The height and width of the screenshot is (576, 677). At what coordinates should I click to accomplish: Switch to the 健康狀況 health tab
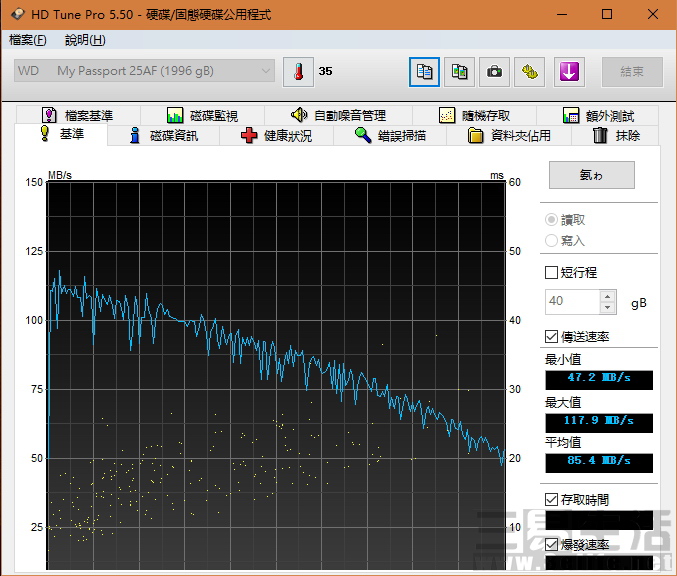click(276, 136)
